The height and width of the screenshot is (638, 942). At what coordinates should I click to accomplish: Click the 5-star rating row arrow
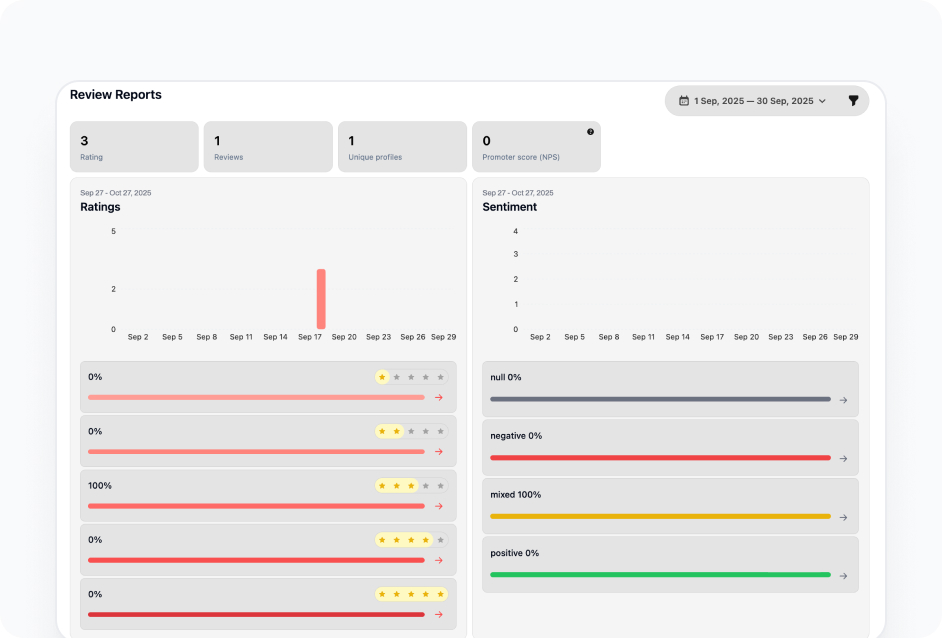point(438,614)
